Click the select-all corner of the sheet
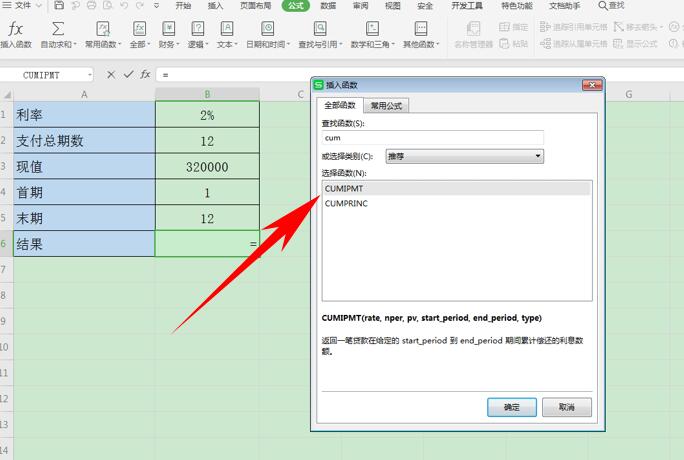684x460 pixels. pyautogui.click(x=7, y=94)
